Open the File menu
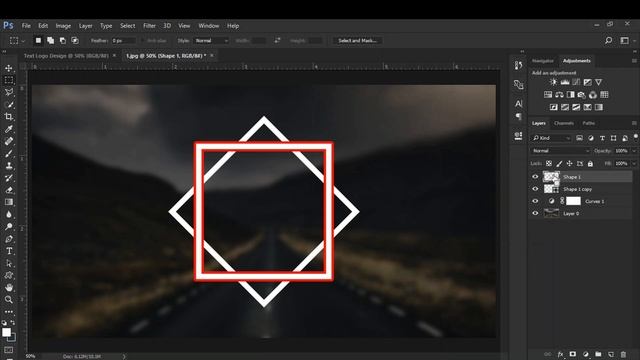Screen dimensions: 640x360 pos(26,26)
